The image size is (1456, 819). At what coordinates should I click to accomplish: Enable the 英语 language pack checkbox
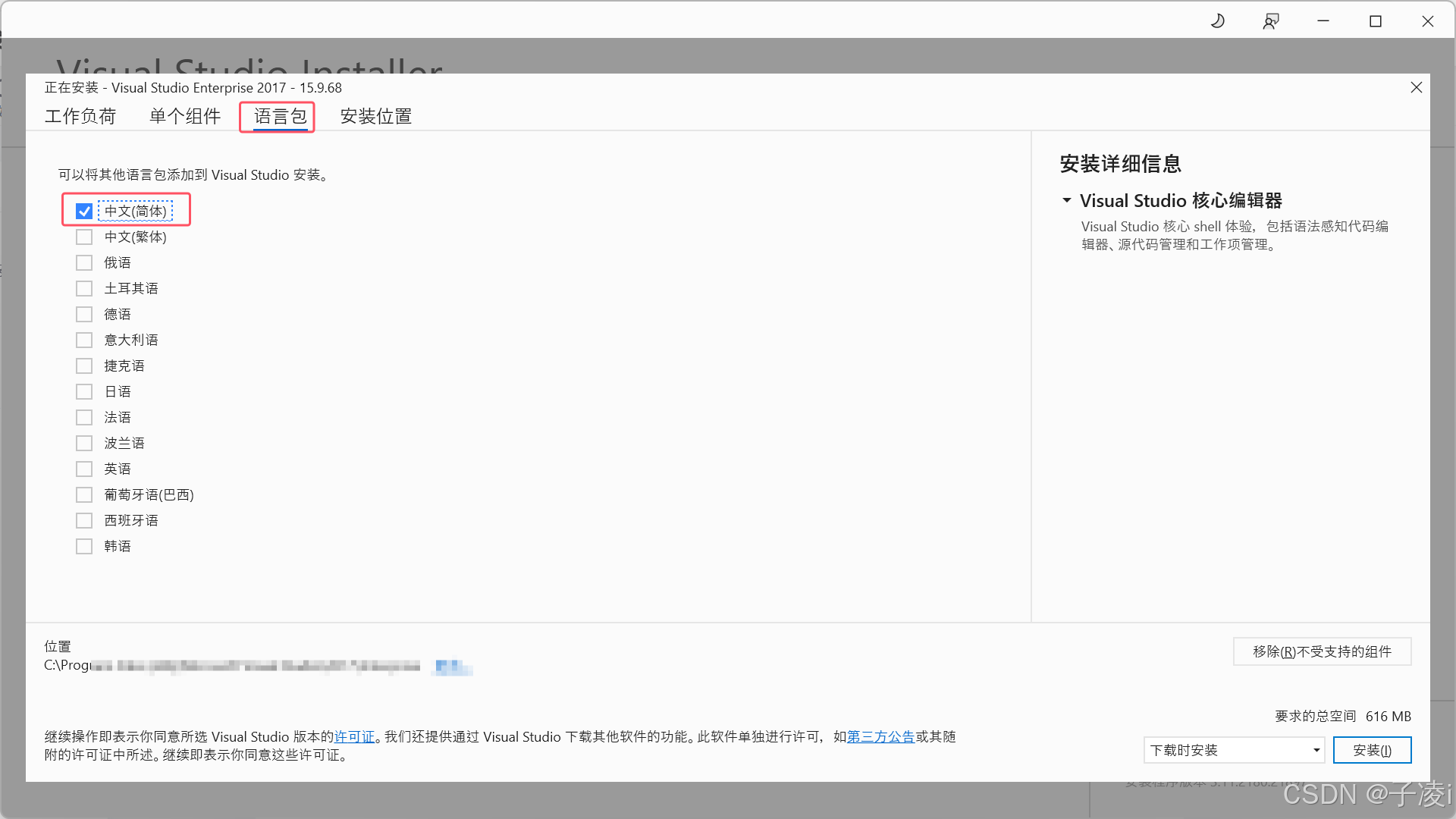(84, 469)
